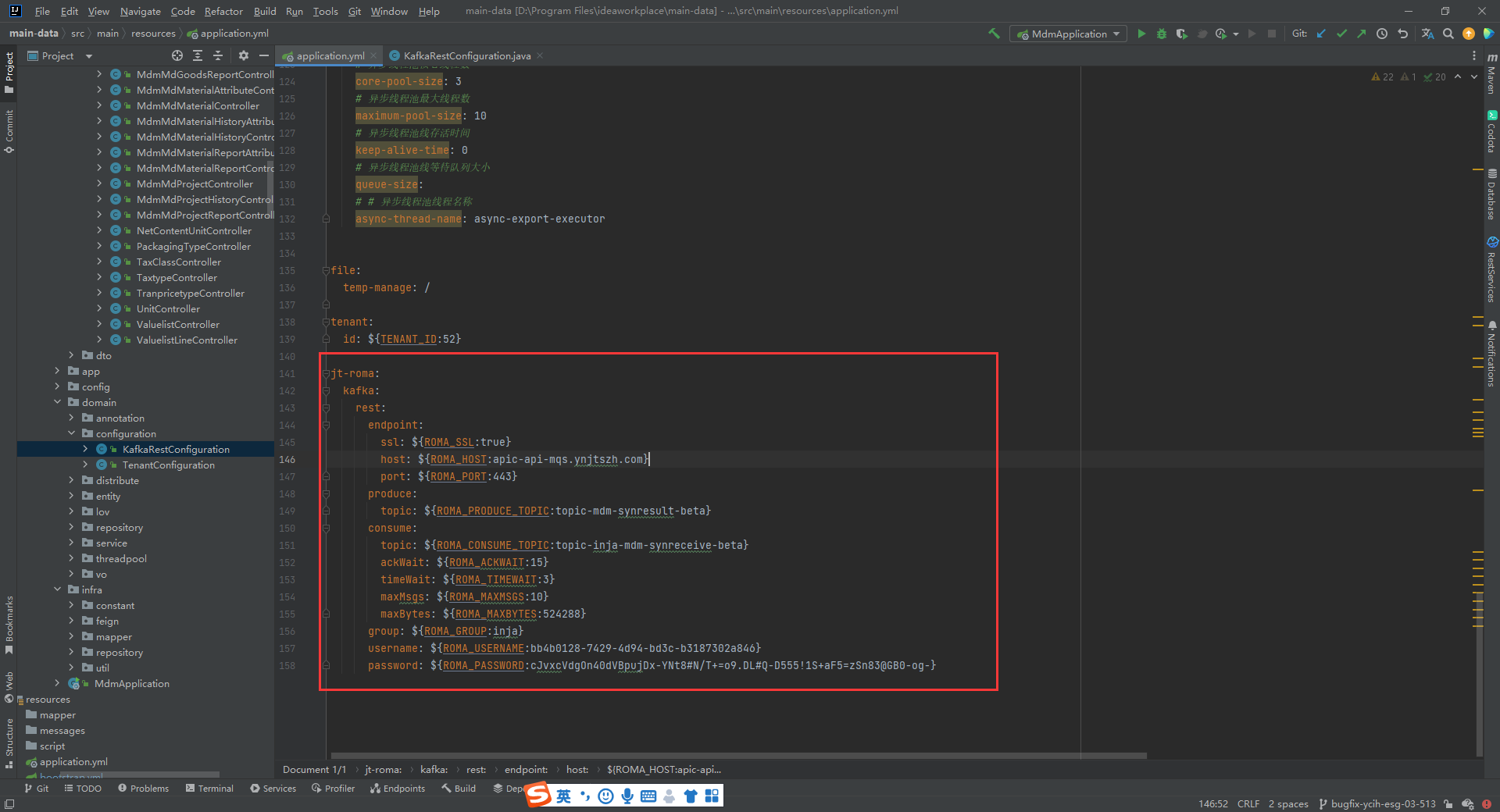Viewport: 1500px width, 812px height.
Task: Expand the dto folder
Action: point(71,355)
